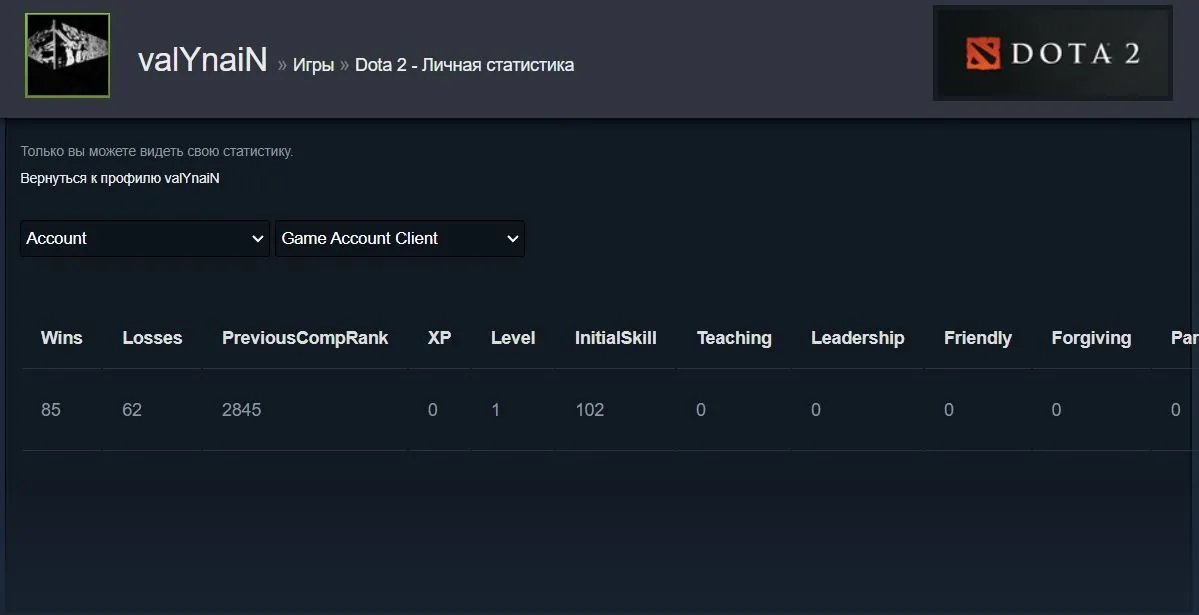Select the Friendly value 0
The height and width of the screenshot is (615, 1199).
(949, 410)
